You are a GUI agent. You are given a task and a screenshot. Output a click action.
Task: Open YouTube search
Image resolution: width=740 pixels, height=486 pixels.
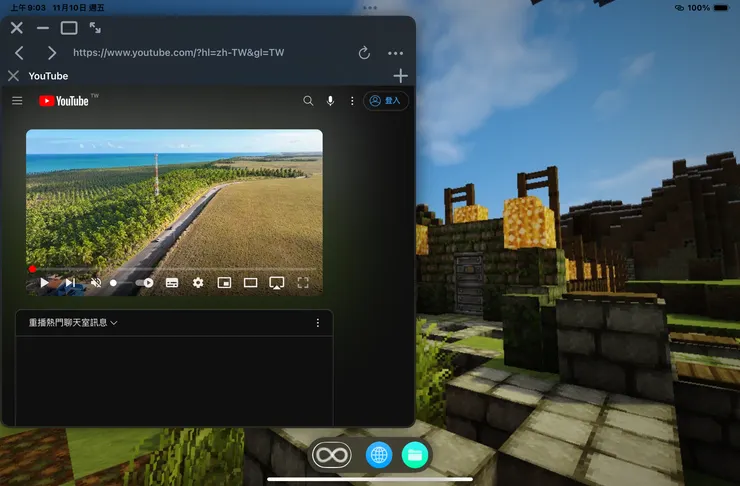coord(308,101)
